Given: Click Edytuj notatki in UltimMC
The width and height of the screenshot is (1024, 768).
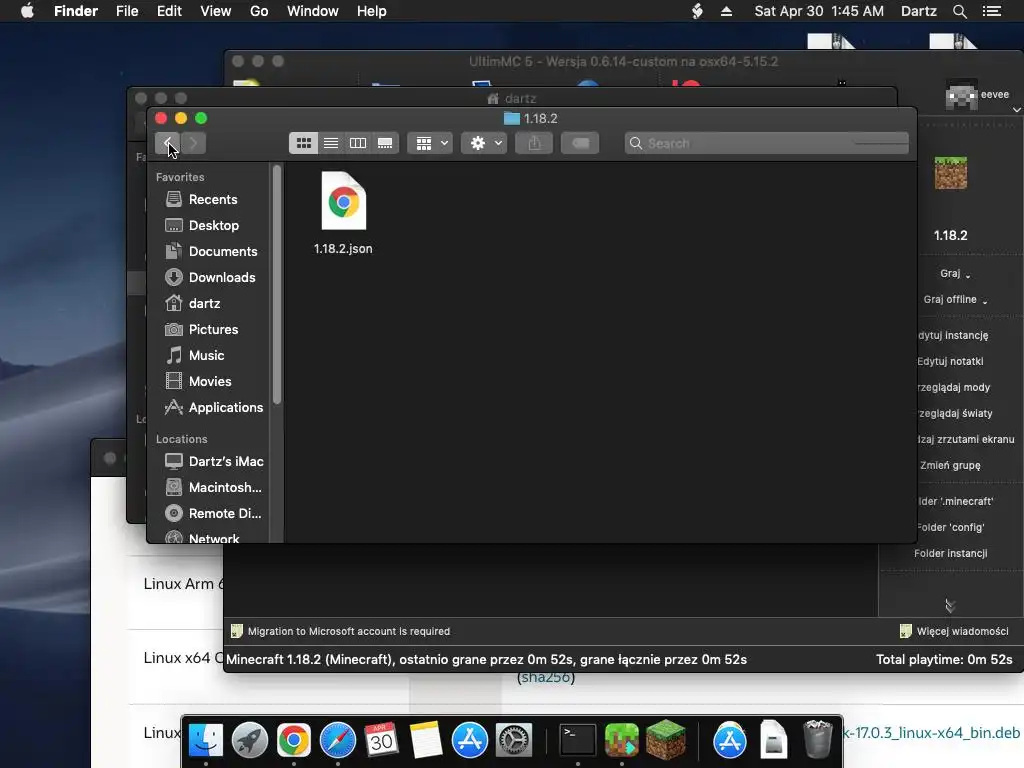Looking at the screenshot, I should [x=950, y=361].
